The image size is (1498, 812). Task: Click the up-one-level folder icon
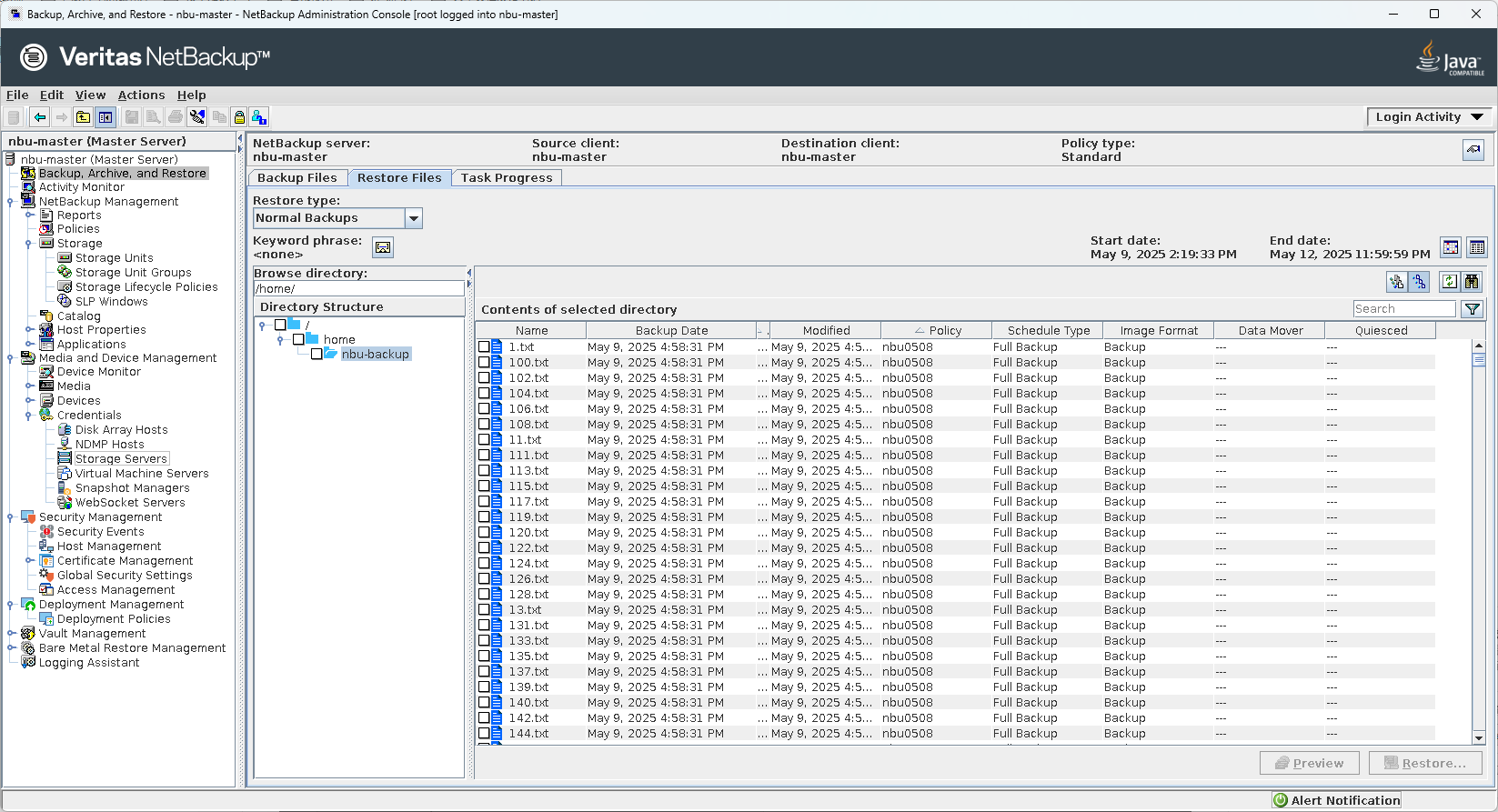point(83,117)
